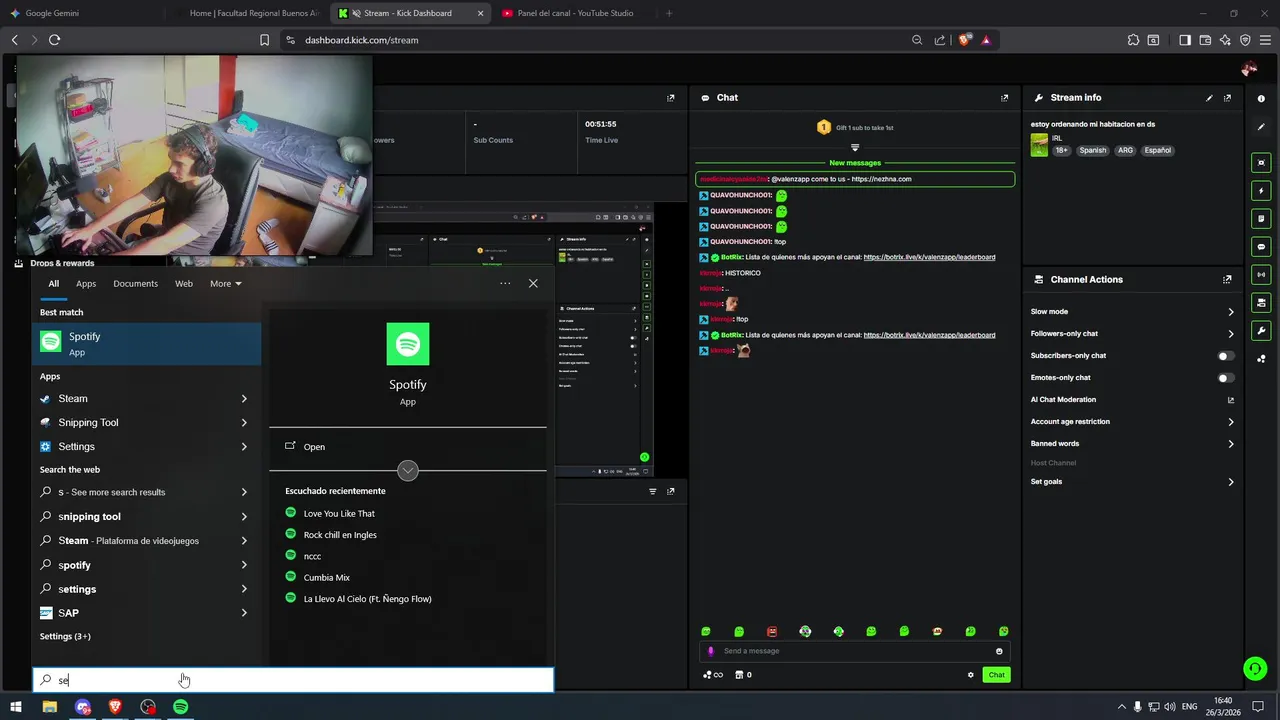Expand Followers-only chat options
Image resolution: width=1280 pixels, height=720 pixels.
pos(1230,334)
